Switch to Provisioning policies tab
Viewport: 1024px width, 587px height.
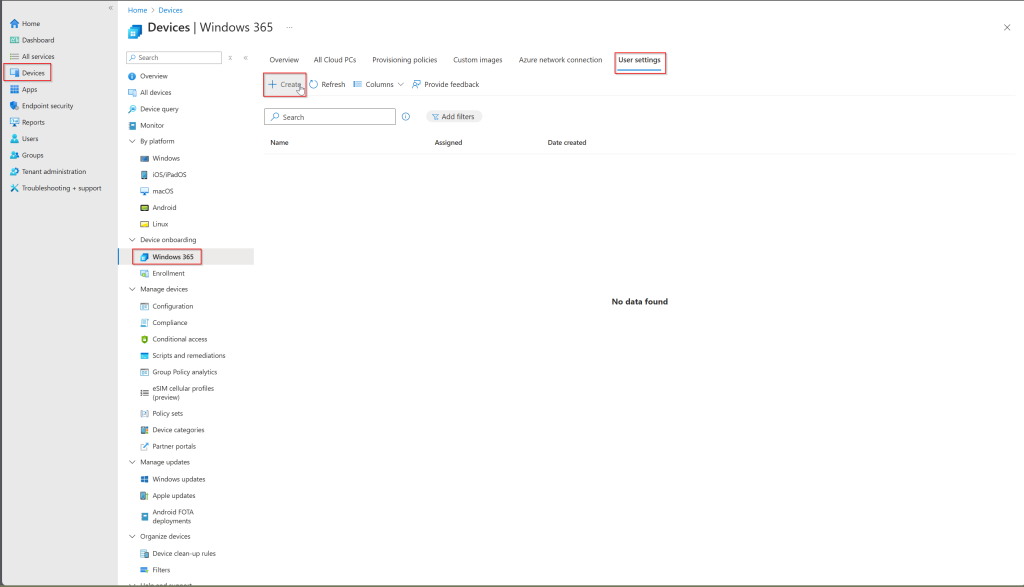click(404, 59)
